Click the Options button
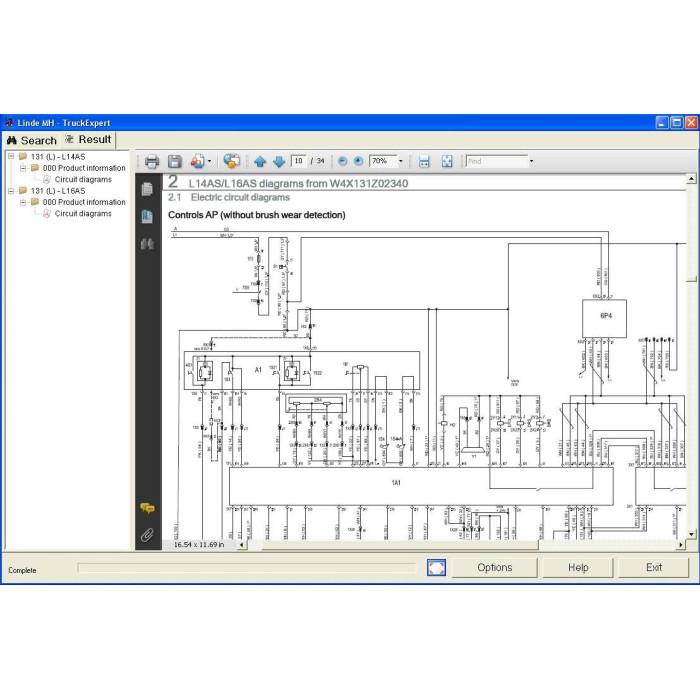Screen dimensions: 700x700 [x=495, y=567]
